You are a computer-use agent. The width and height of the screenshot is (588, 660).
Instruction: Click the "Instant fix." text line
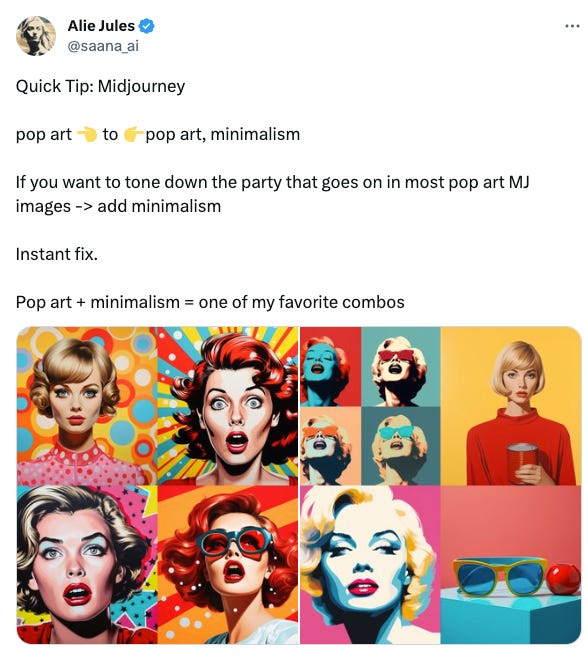click(56, 254)
